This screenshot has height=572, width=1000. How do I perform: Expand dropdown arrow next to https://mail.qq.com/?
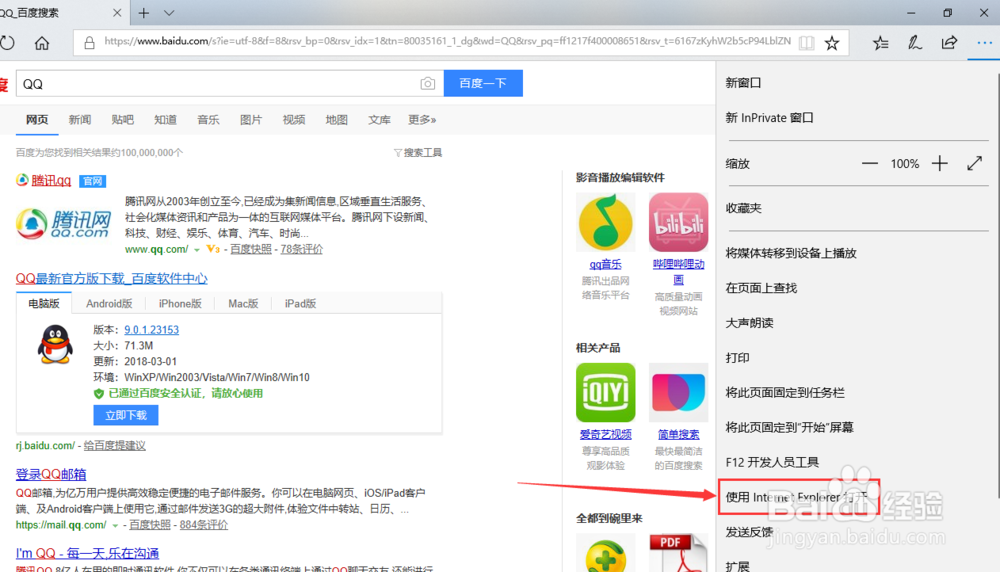115,525
